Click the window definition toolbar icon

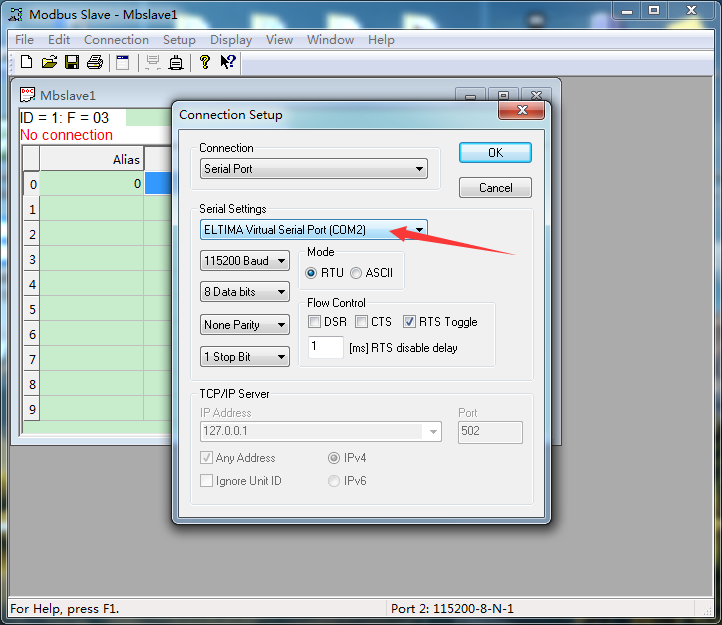tap(123, 62)
